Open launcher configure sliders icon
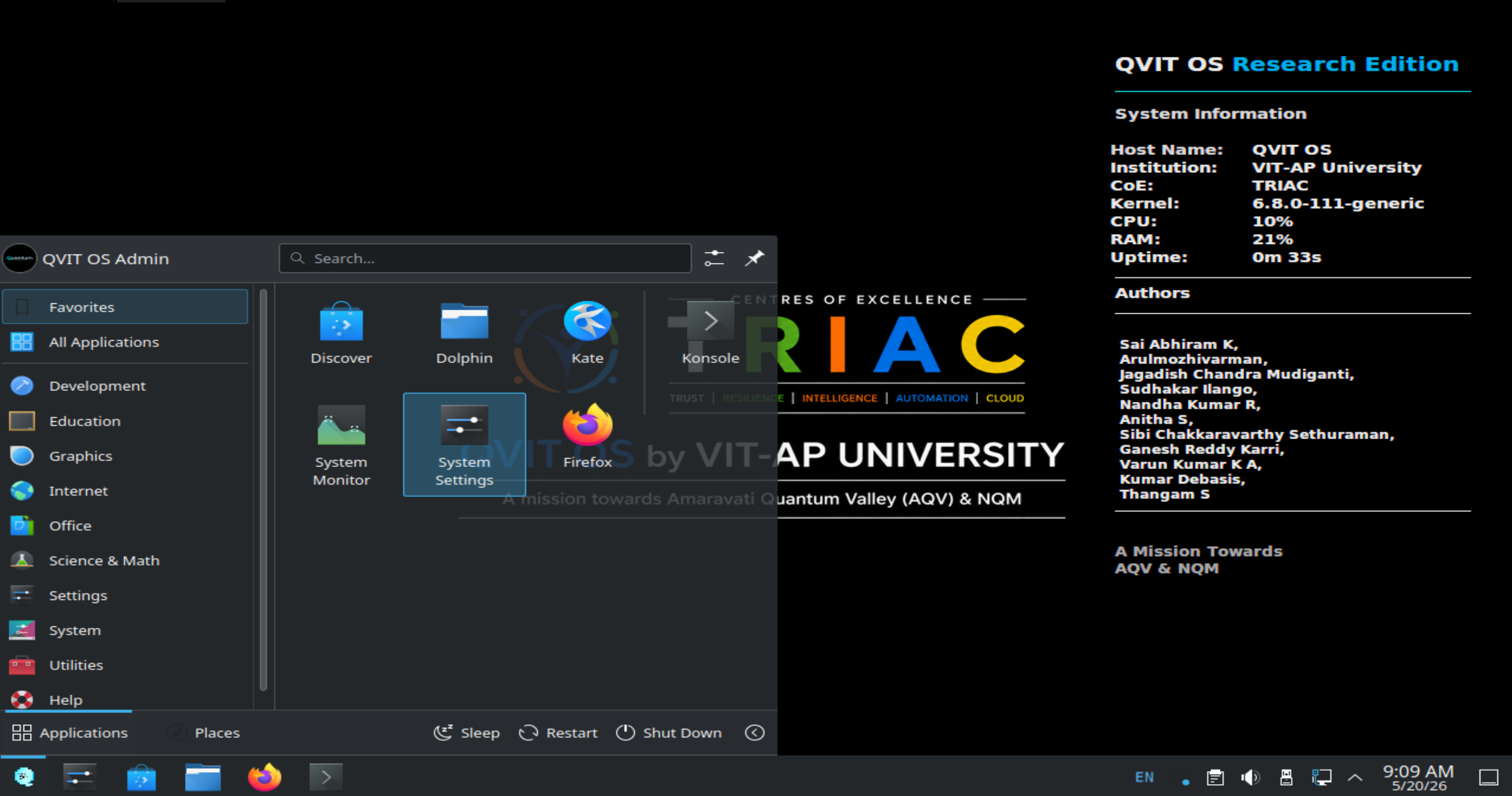This screenshot has width=1512, height=796. pyautogui.click(x=714, y=258)
